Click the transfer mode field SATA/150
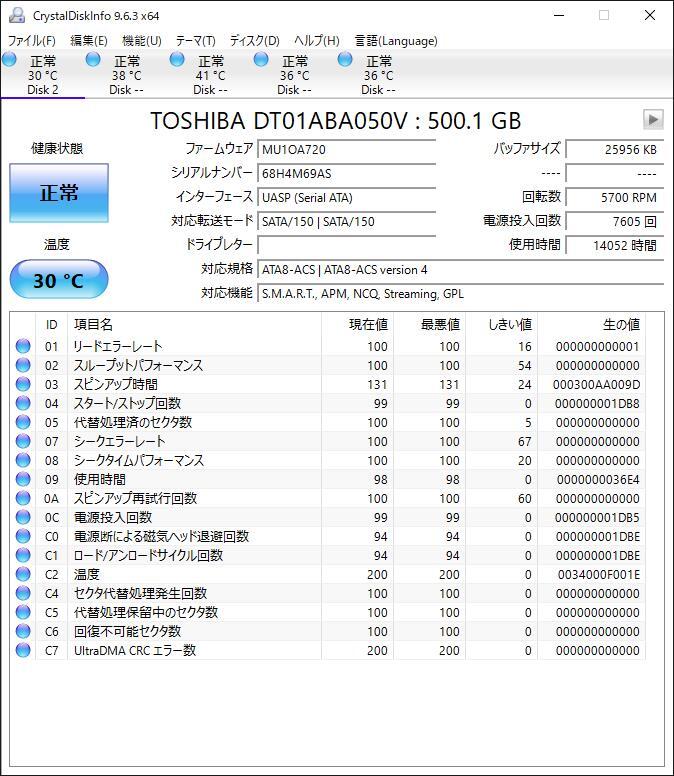Screen dimensions: 674x776 [346, 221]
